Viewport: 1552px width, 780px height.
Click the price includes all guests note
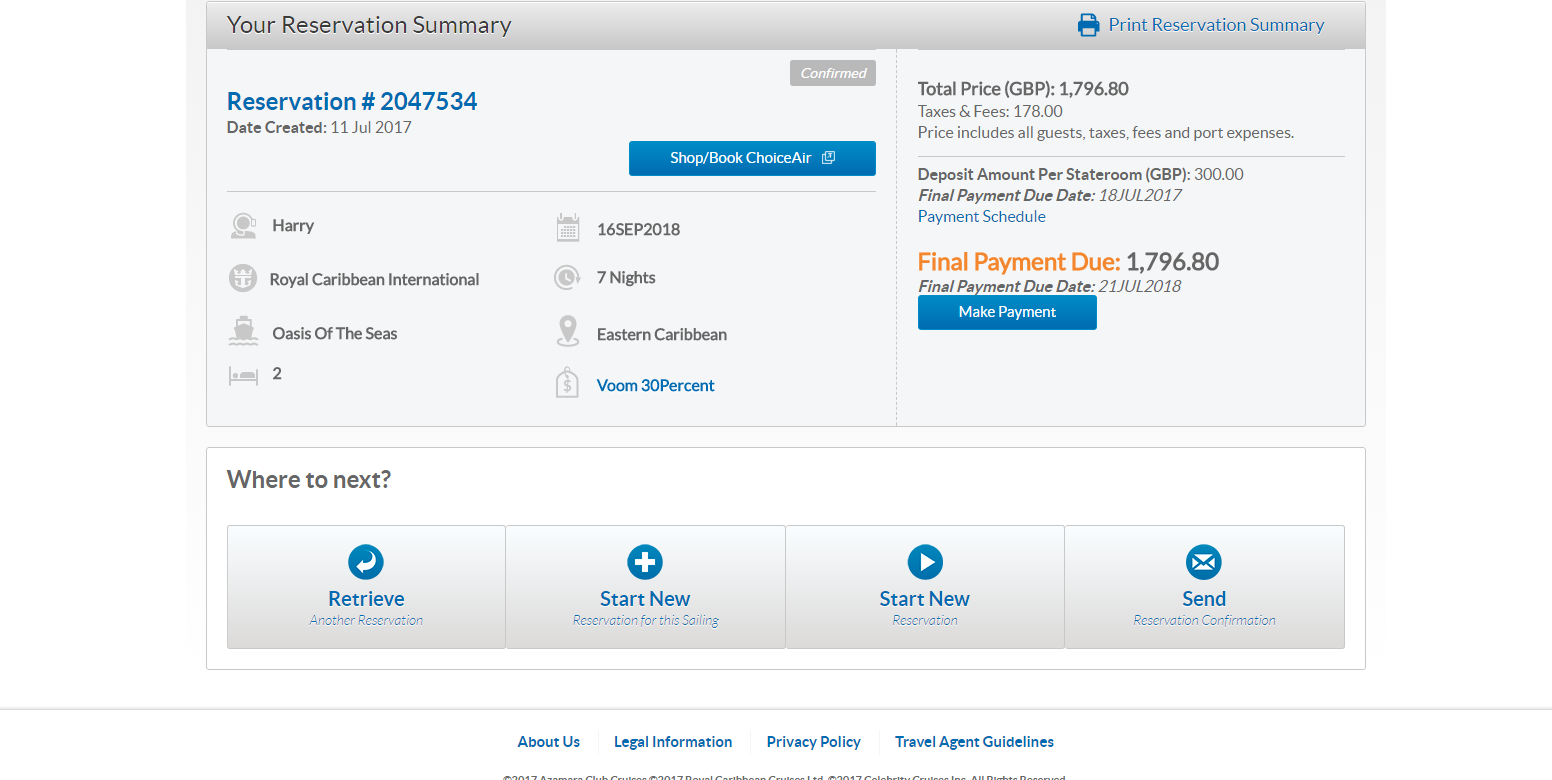point(1106,133)
